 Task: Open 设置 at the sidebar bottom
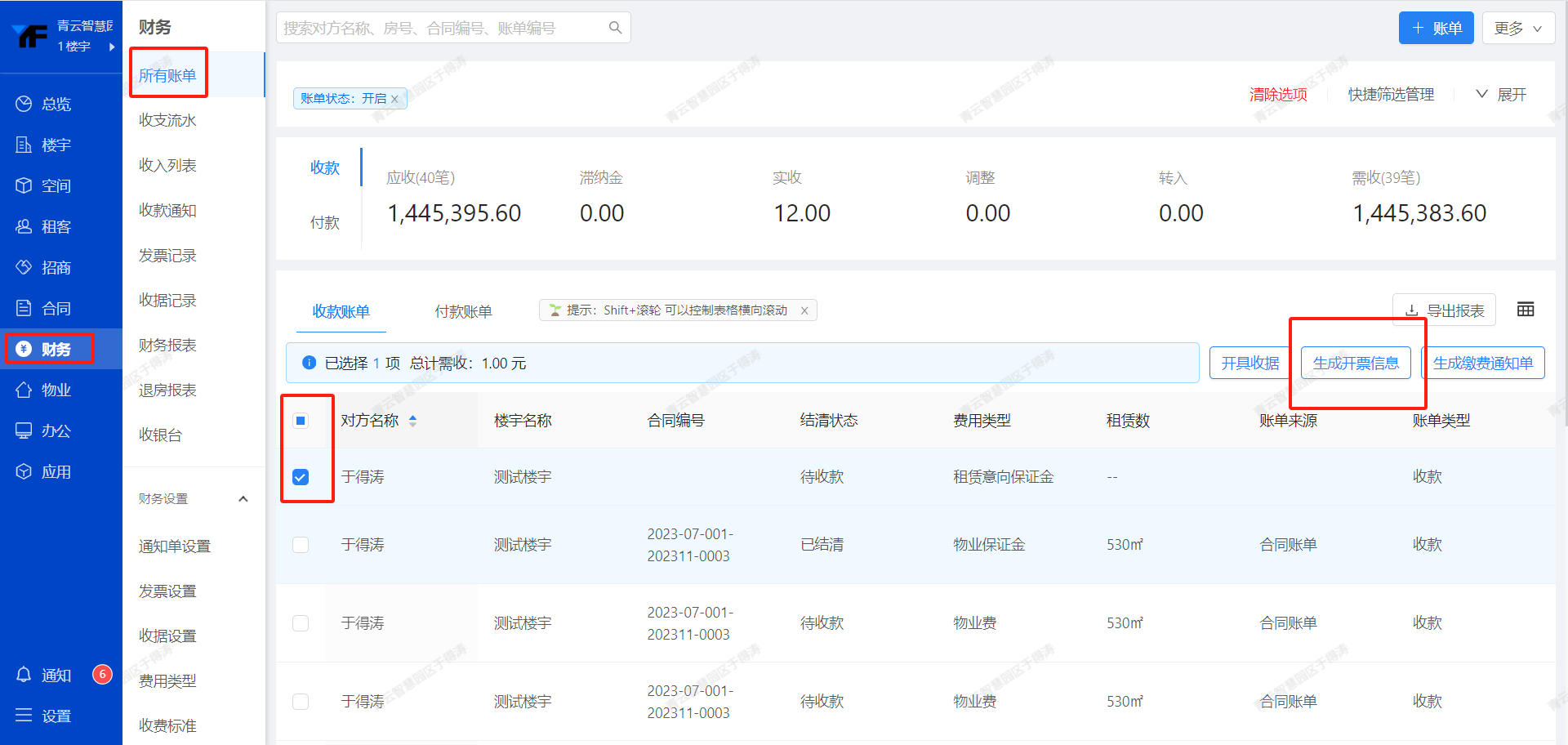pos(56,716)
